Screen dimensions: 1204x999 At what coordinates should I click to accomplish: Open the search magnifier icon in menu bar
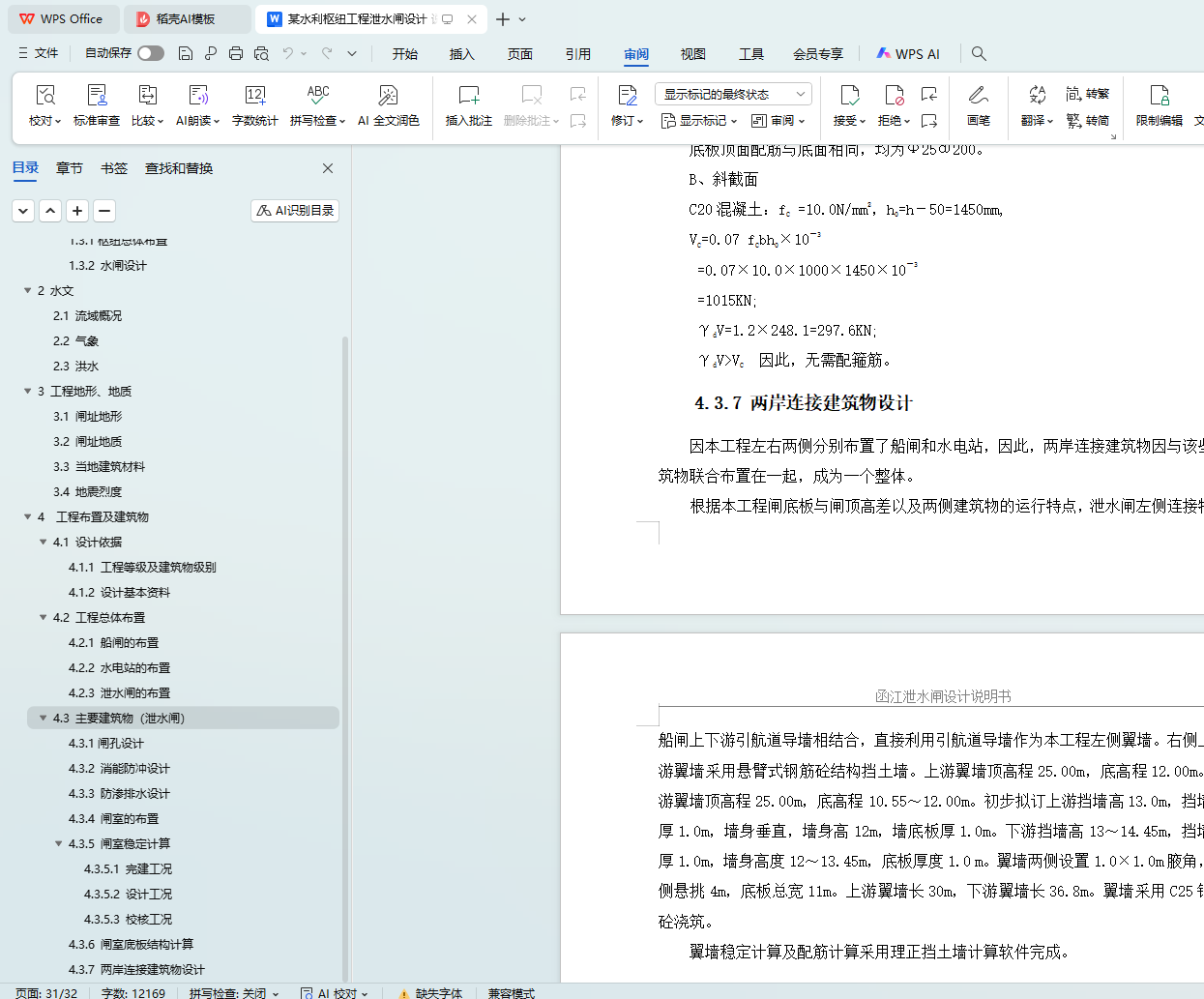coord(979,53)
